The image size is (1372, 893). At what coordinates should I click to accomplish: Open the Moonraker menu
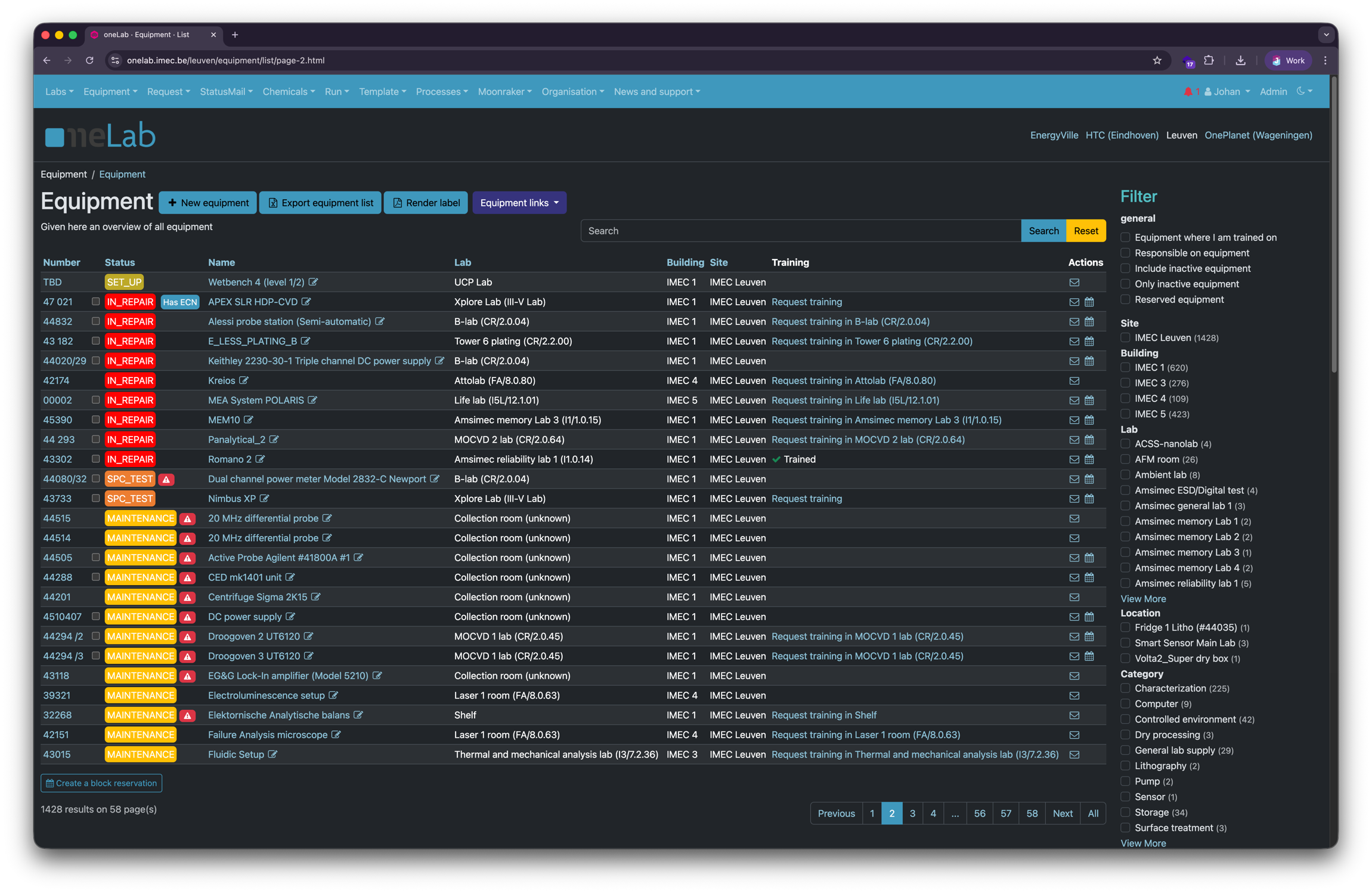pyautogui.click(x=504, y=91)
